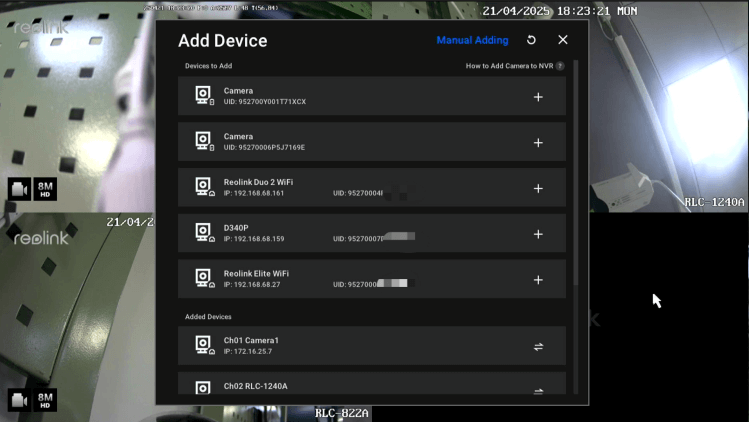Swap channel for Ch02 RLC-1240A
749x422 pixels.
click(x=538, y=391)
